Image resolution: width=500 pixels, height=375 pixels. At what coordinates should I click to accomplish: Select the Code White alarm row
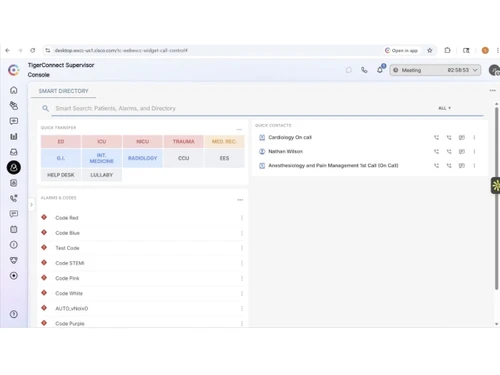click(x=142, y=293)
